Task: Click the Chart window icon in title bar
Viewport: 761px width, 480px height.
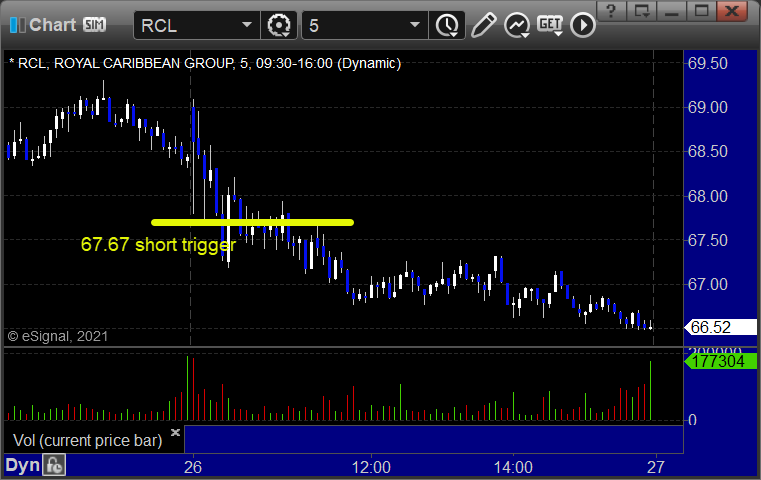Action: click(17, 25)
